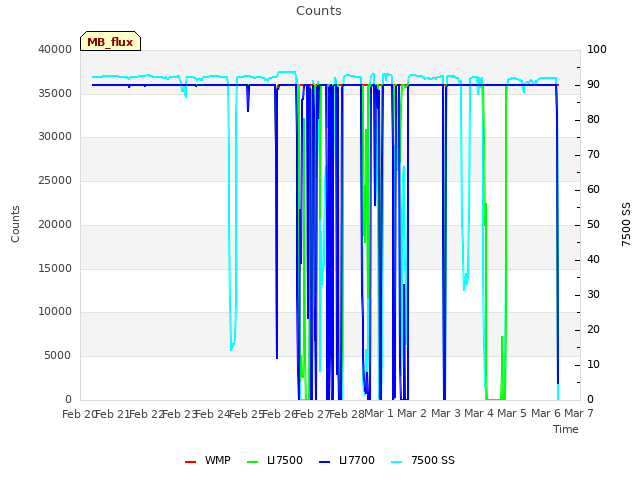Click the Feb 26 date label
Viewport: 640px width, 480px height.
click(x=279, y=414)
